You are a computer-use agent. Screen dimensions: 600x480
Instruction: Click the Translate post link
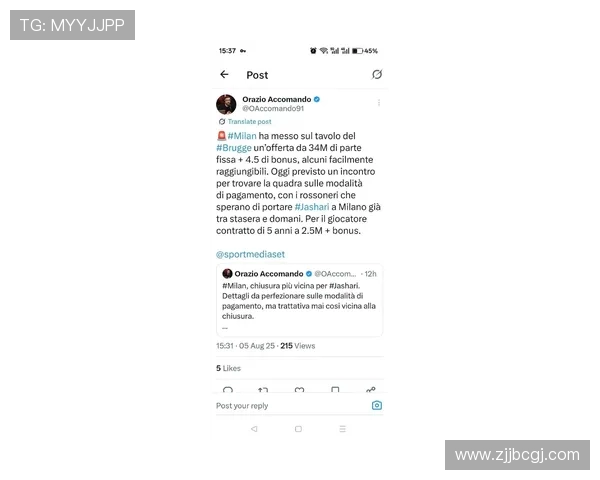click(x=249, y=121)
